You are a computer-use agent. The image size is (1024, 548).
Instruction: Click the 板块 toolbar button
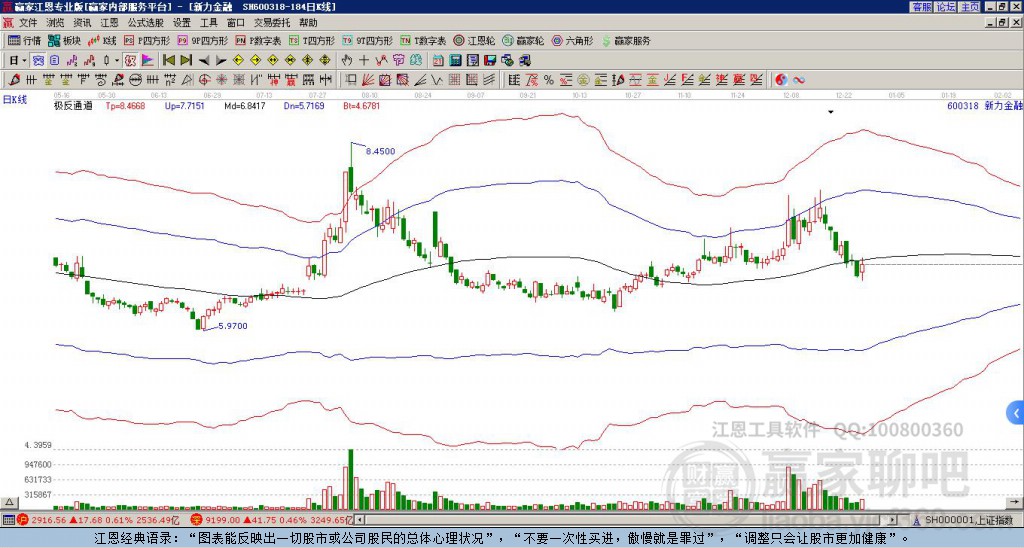click(64, 40)
